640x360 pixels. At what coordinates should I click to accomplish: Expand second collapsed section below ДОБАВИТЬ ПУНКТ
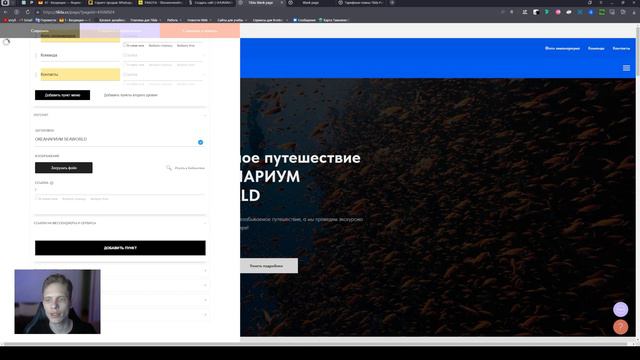pyautogui.click(x=205, y=285)
